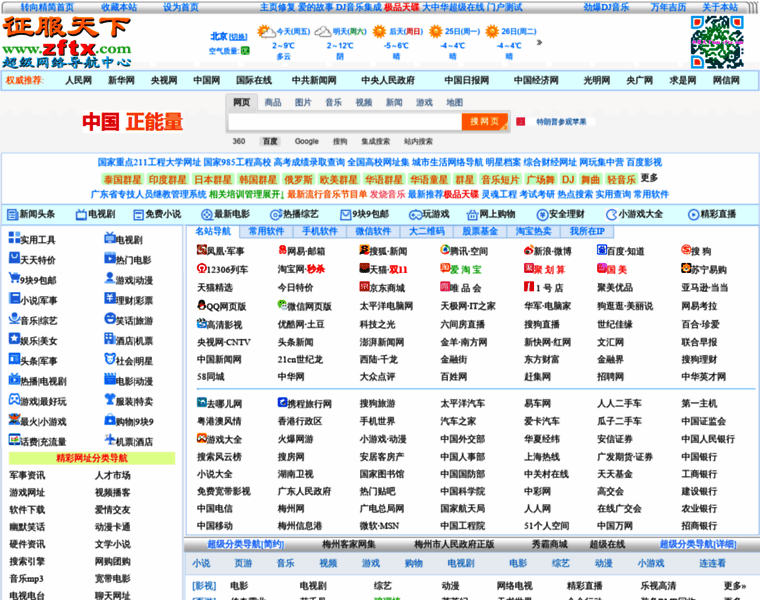Click 设为首页 at the top
The width and height of the screenshot is (760, 600).
[180, 7]
